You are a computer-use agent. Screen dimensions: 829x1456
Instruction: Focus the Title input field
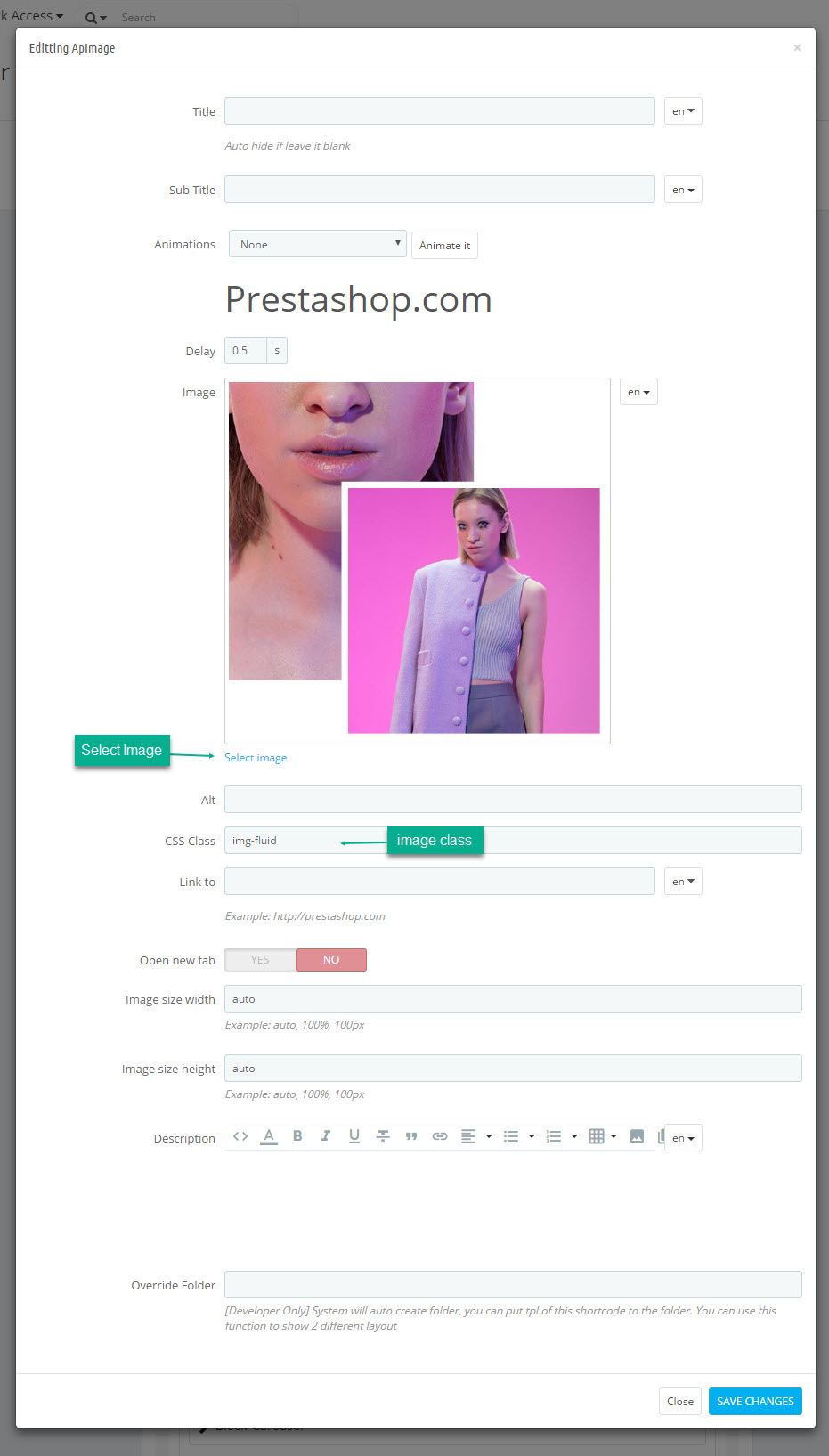point(440,111)
